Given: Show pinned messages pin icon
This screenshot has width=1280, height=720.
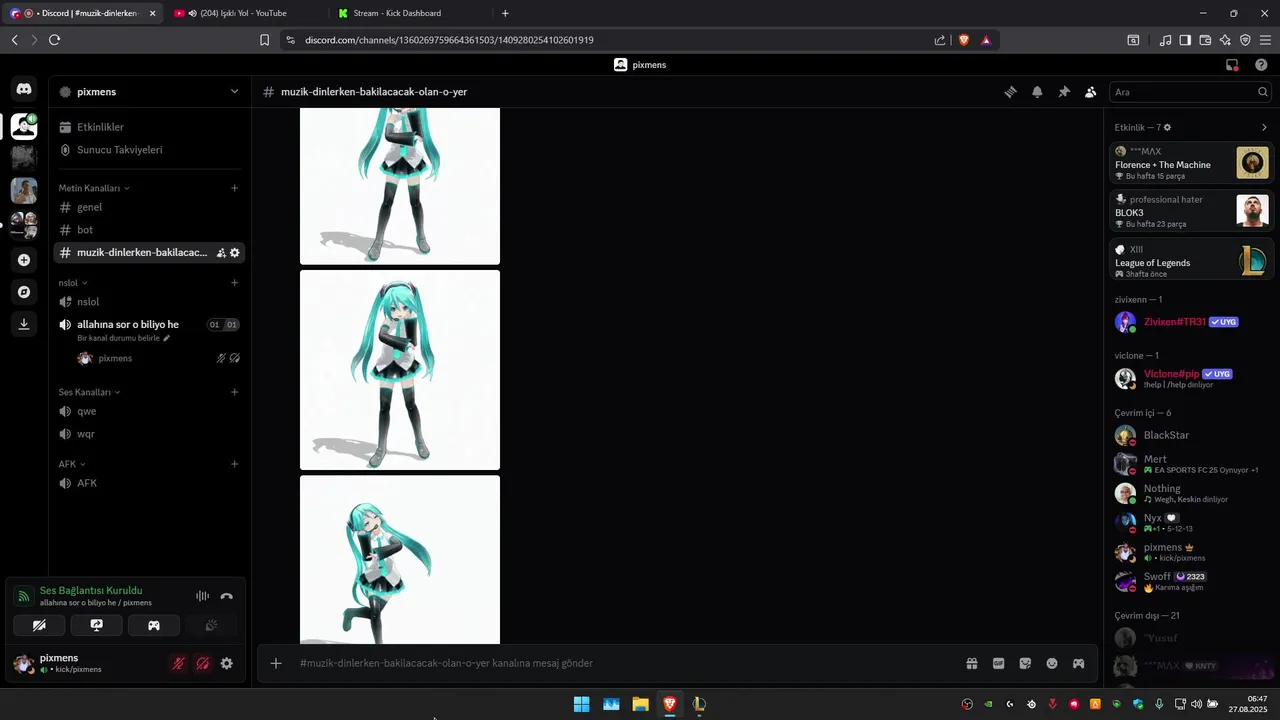Looking at the screenshot, I should (x=1064, y=92).
